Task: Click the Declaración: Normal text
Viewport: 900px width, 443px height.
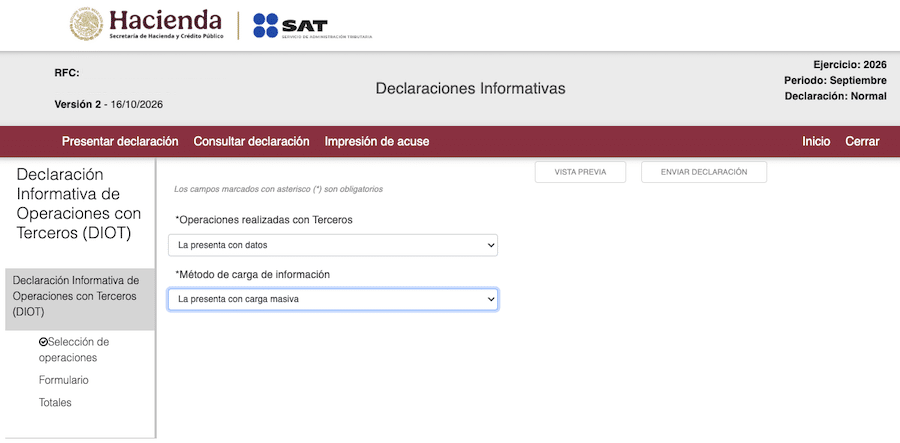Action: click(836, 96)
